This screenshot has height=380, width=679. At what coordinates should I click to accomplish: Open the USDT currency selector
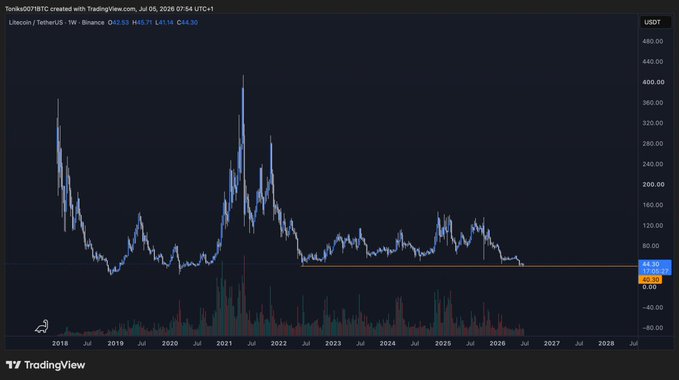coord(655,22)
